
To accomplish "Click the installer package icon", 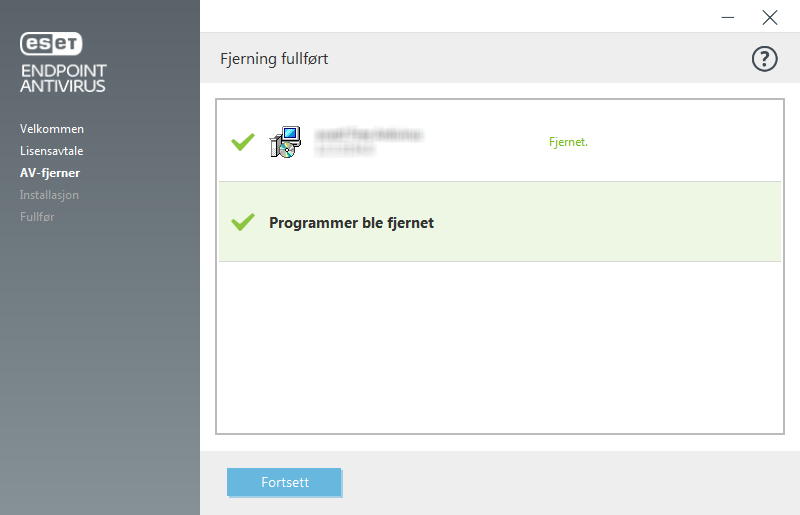I will point(285,142).
